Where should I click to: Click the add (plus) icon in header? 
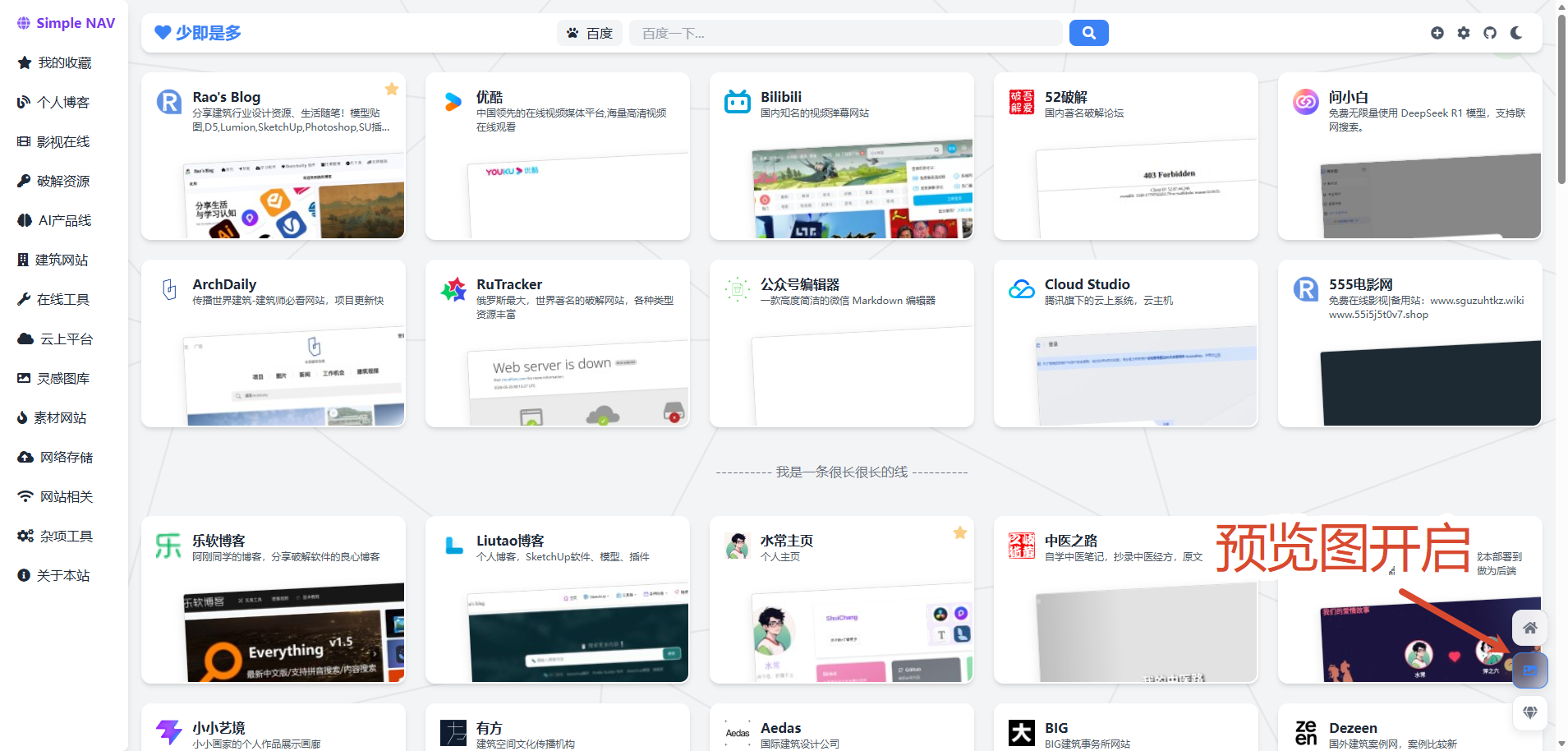(x=1437, y=33)
